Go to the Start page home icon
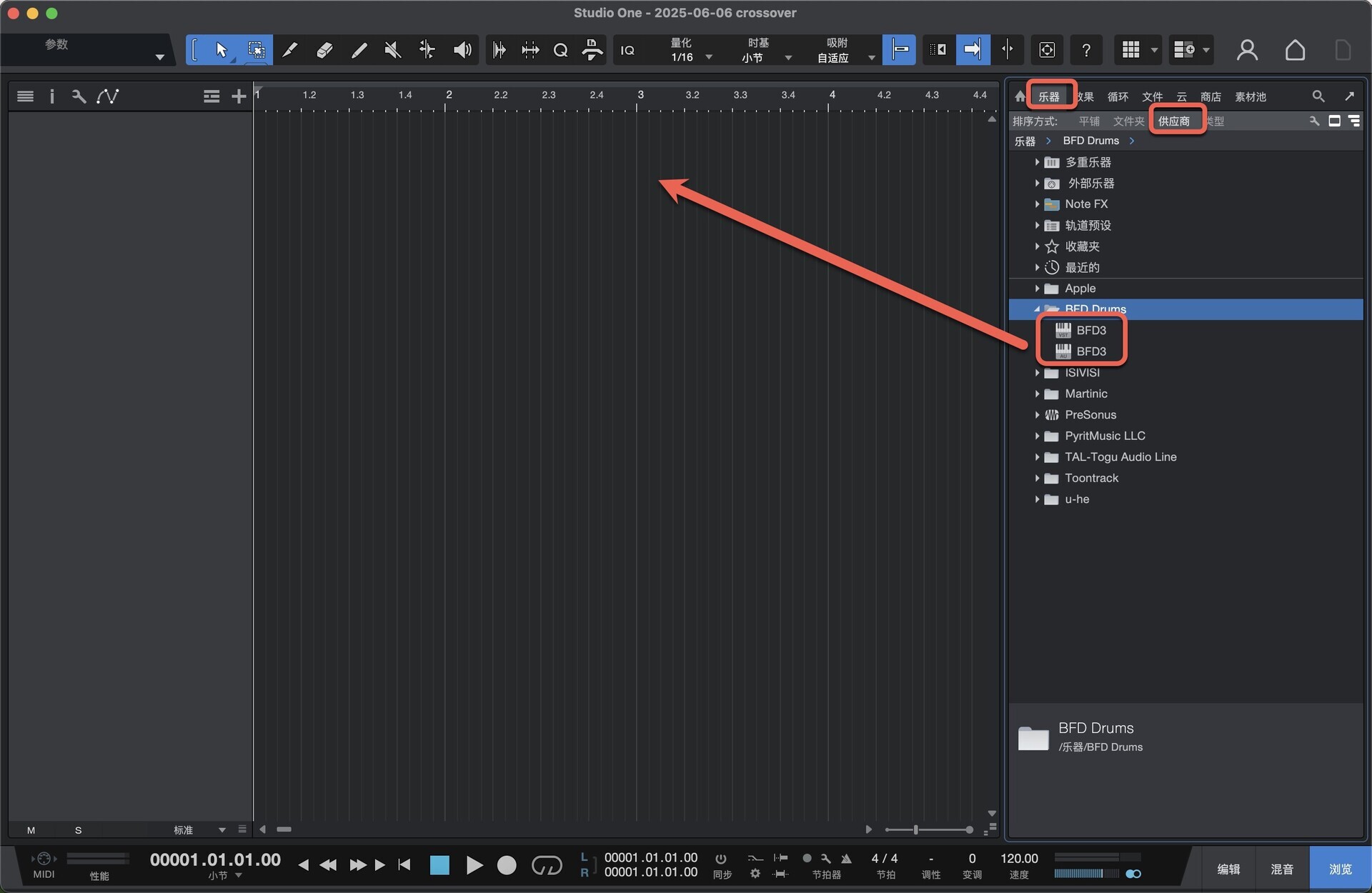The image size is (1372, 893). (x=1295, y=49)
